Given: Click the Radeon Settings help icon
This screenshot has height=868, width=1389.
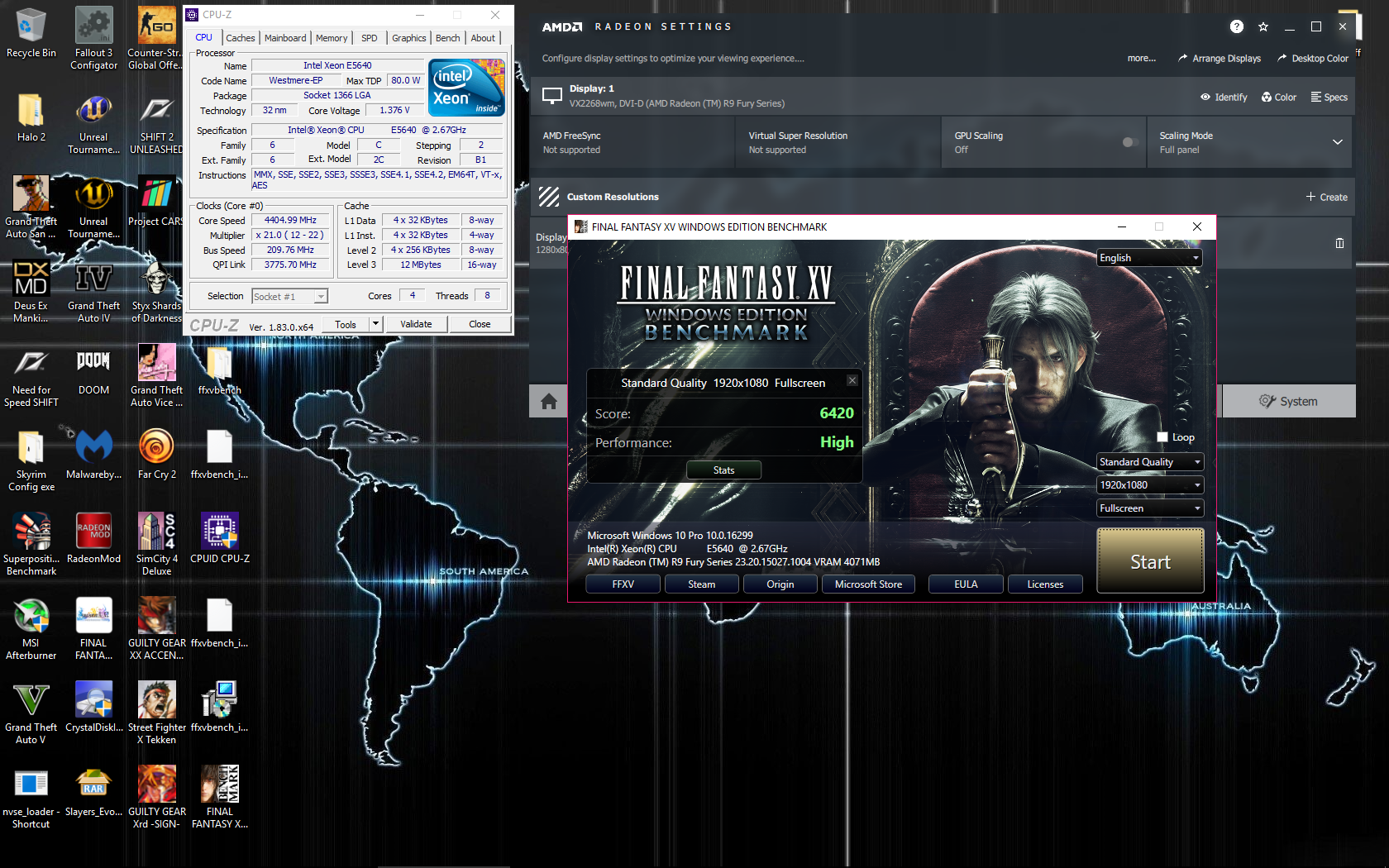Looking at the screenshot, I should pyautogui.click(x=1236, y=26).
